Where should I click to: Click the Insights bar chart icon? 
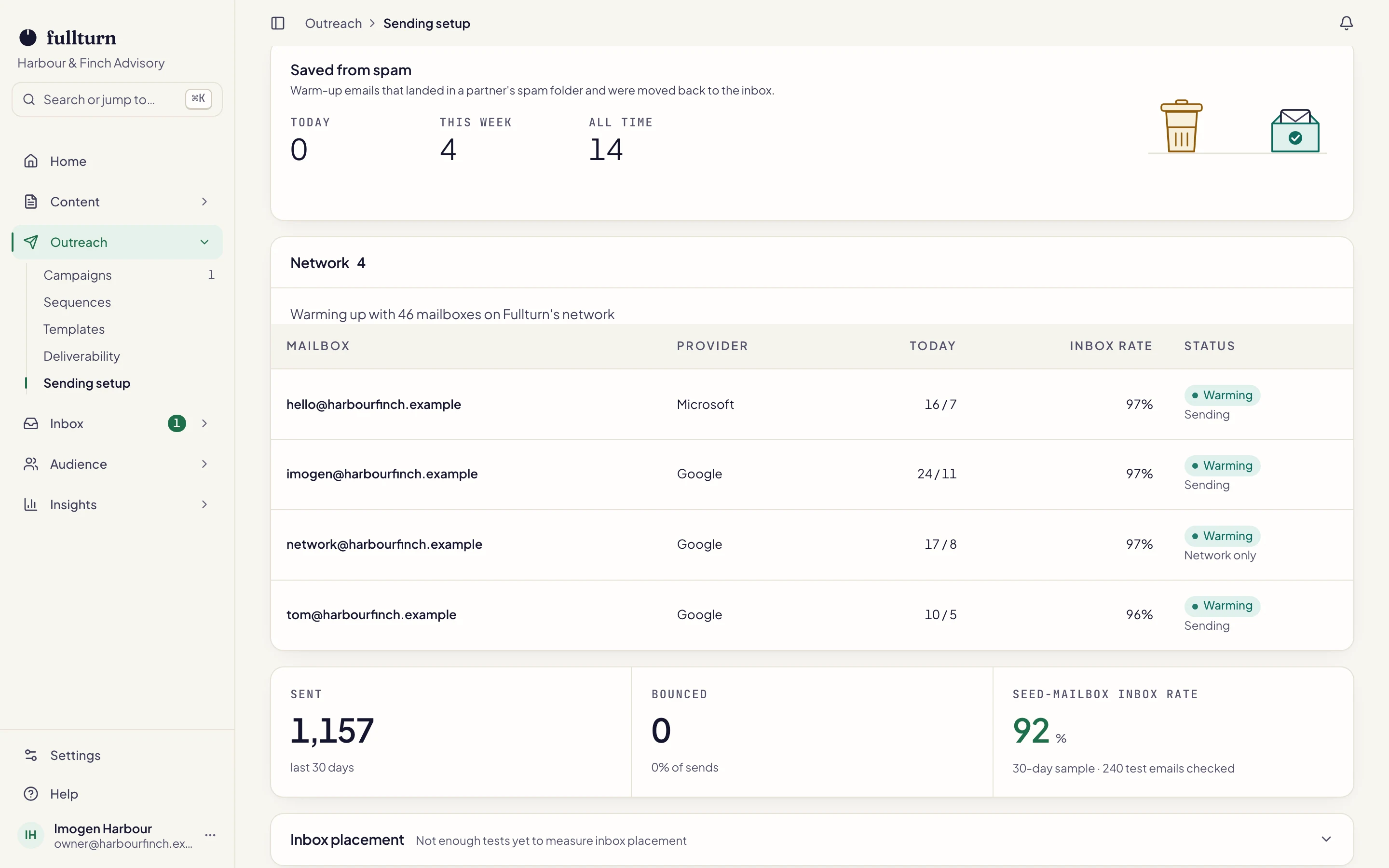(31, 504)
